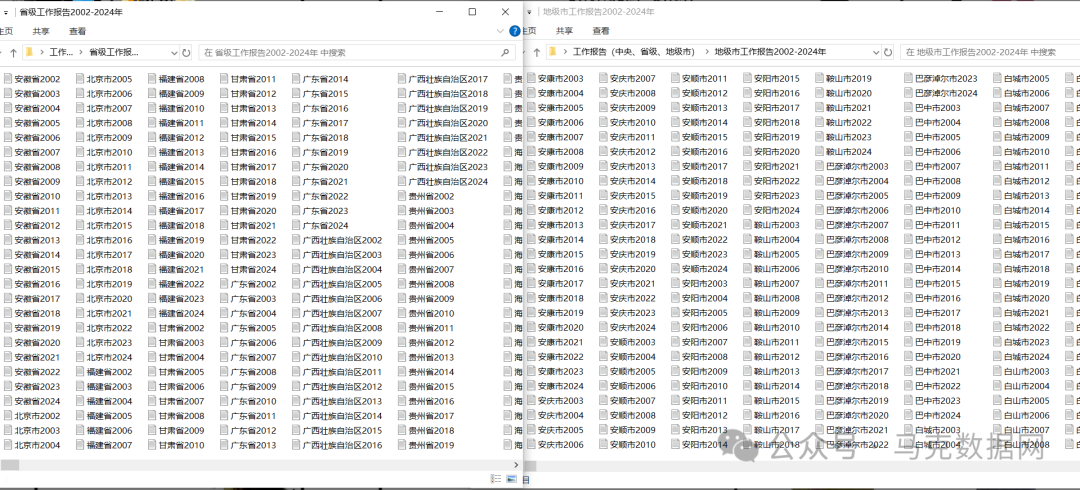Click the 省级工作报... breadcrumb

coord(114,52)
